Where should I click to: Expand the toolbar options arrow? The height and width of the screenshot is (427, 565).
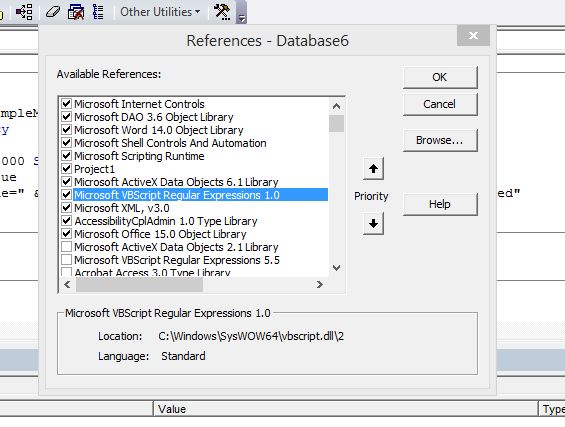click(x=242, y=18)
